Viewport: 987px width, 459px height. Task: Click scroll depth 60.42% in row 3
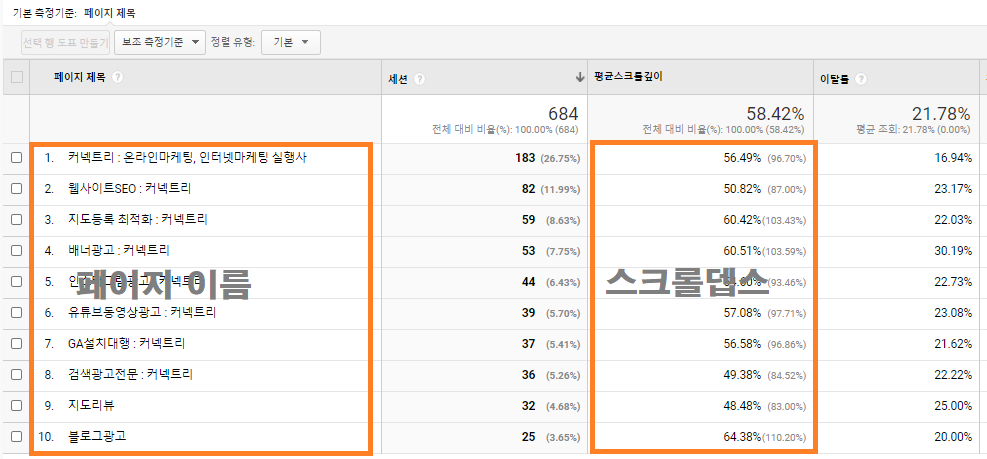[x=742, y=220]
